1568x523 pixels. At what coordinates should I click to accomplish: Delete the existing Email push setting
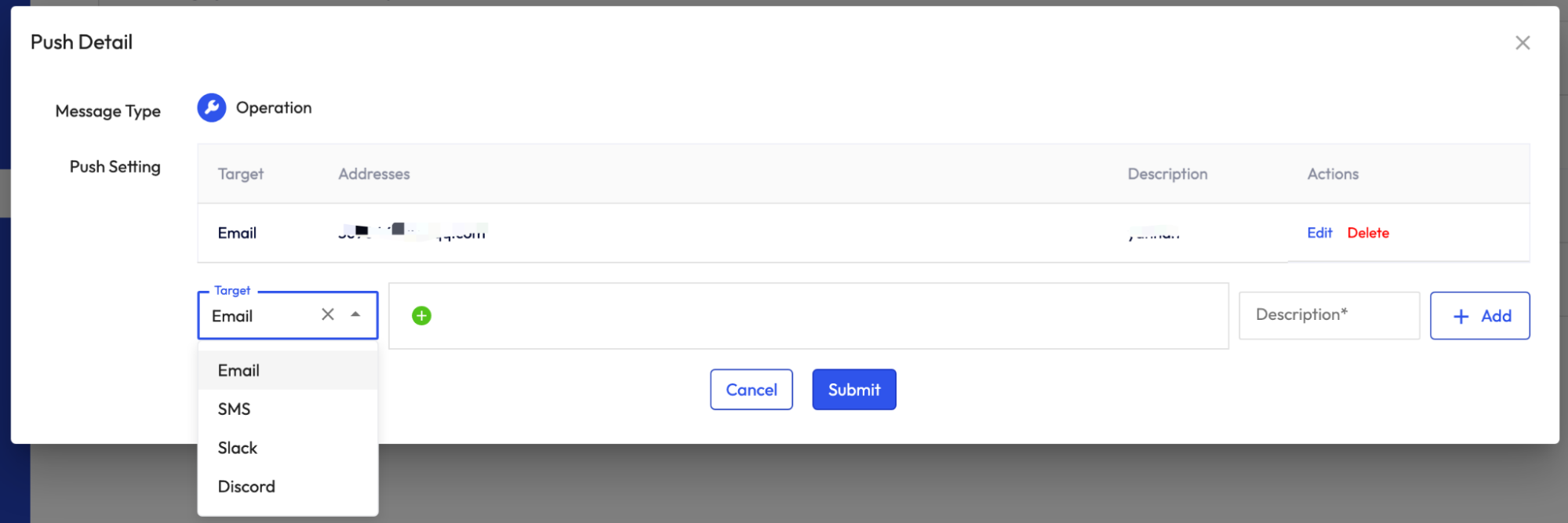click(x=1368, y=233)
